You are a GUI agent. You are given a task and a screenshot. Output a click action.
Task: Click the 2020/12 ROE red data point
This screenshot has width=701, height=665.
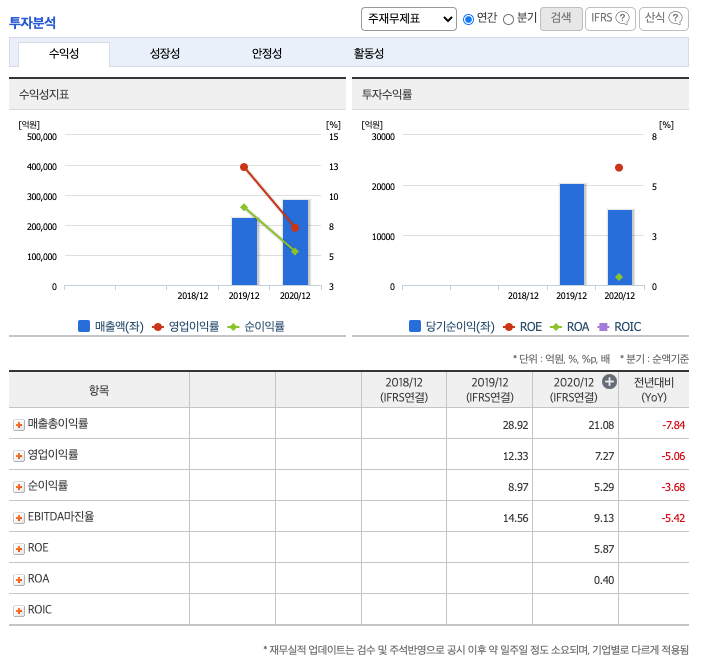619,168
